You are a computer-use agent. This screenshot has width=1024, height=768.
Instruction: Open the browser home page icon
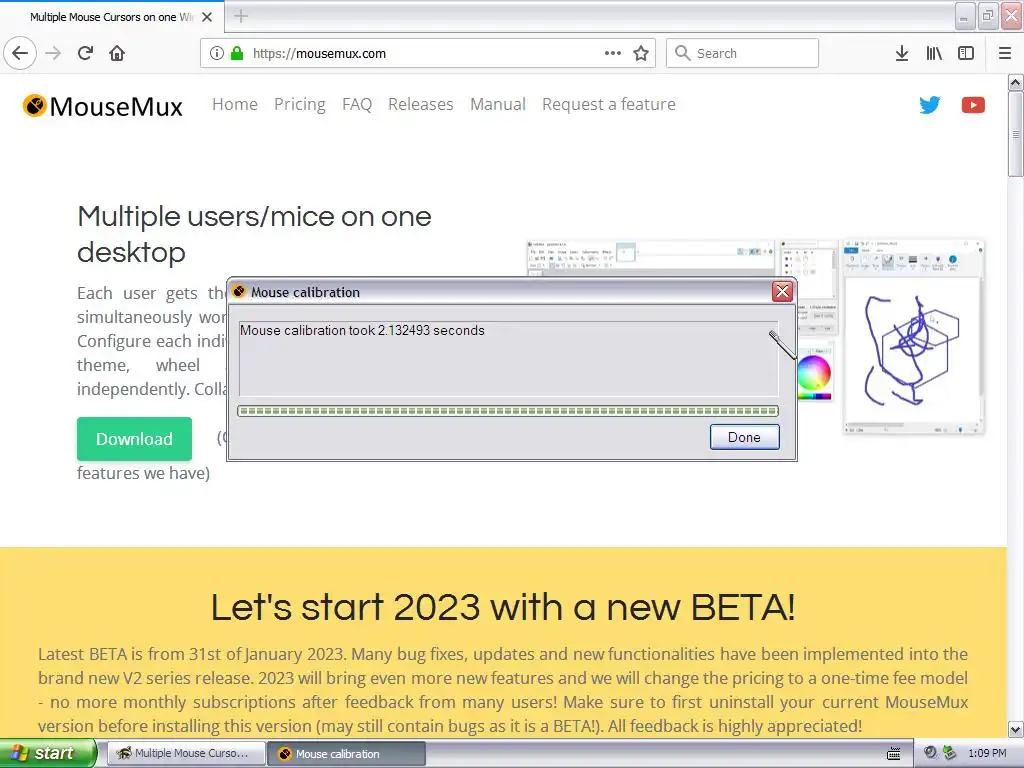click(x=117, y=53)
